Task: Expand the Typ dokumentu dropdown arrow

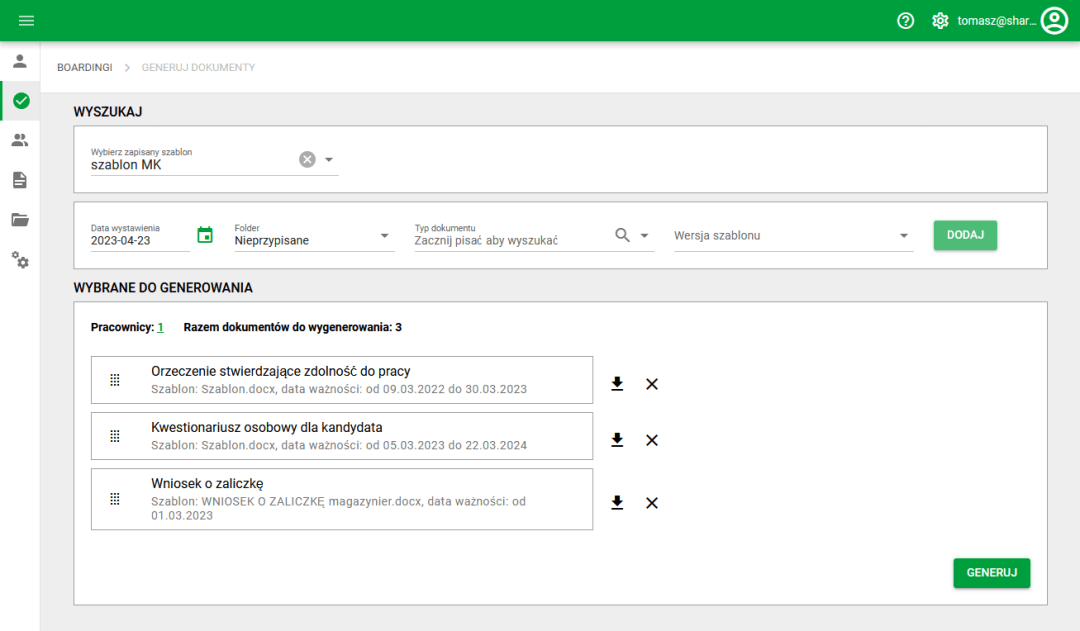Action: (645, 236)
